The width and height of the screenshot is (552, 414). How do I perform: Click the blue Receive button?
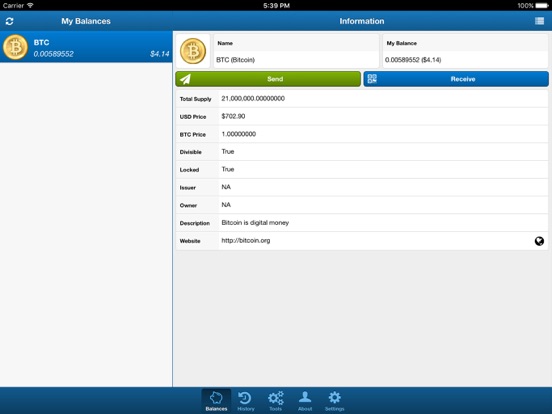coord(456,79)
